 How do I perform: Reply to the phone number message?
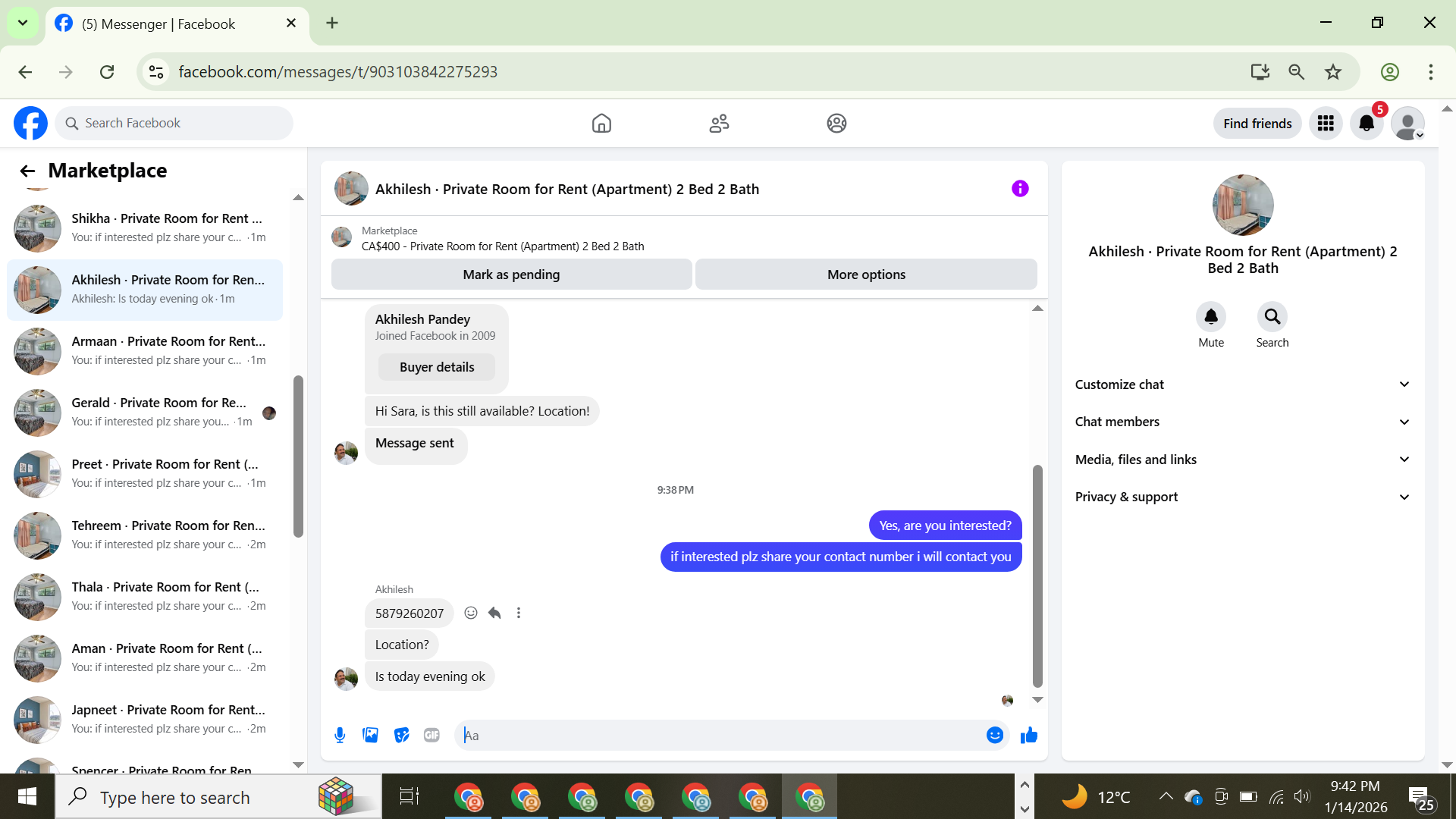(x=494, y=613)
